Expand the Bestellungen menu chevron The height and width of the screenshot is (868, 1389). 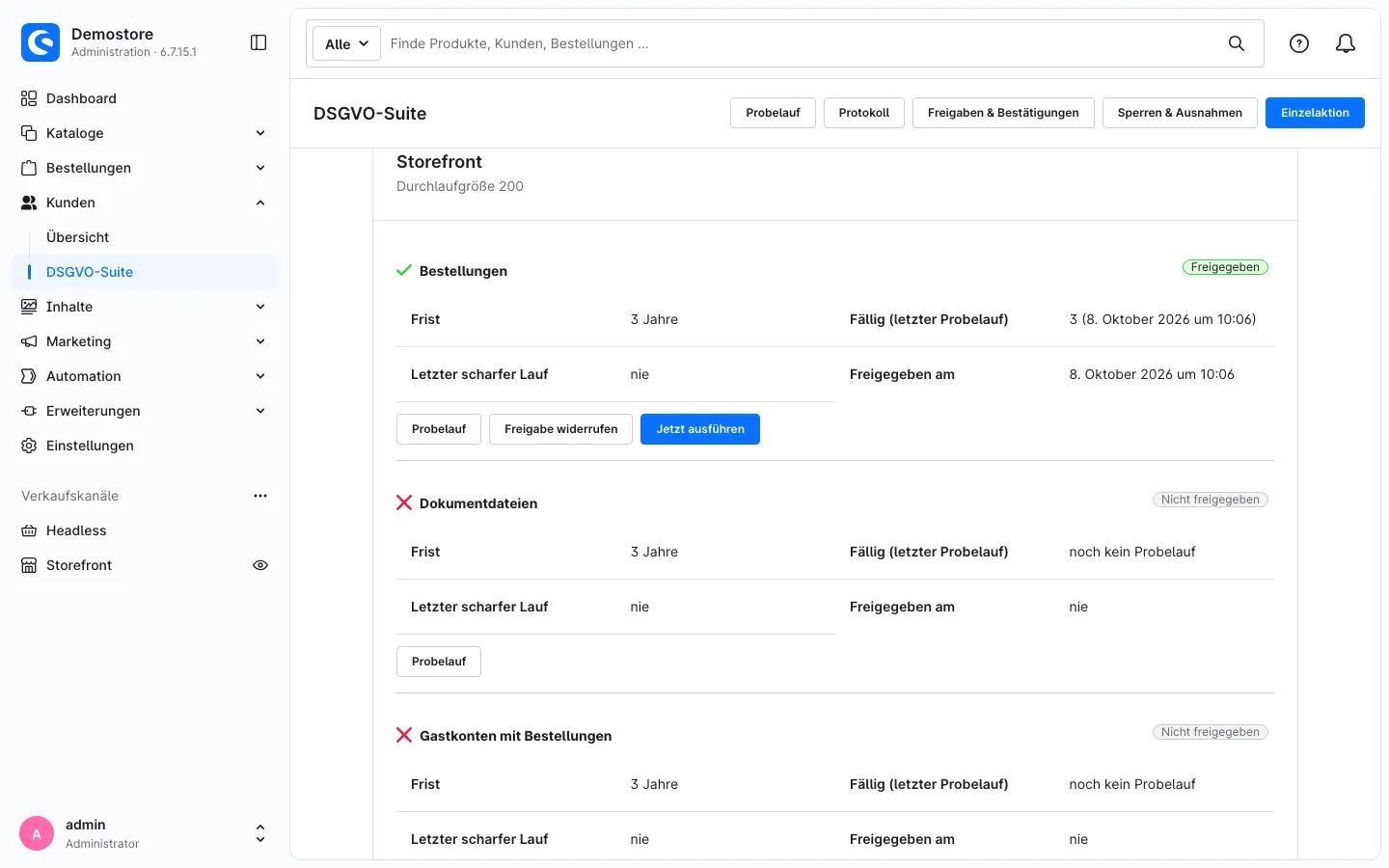click(x=260, y=168)
